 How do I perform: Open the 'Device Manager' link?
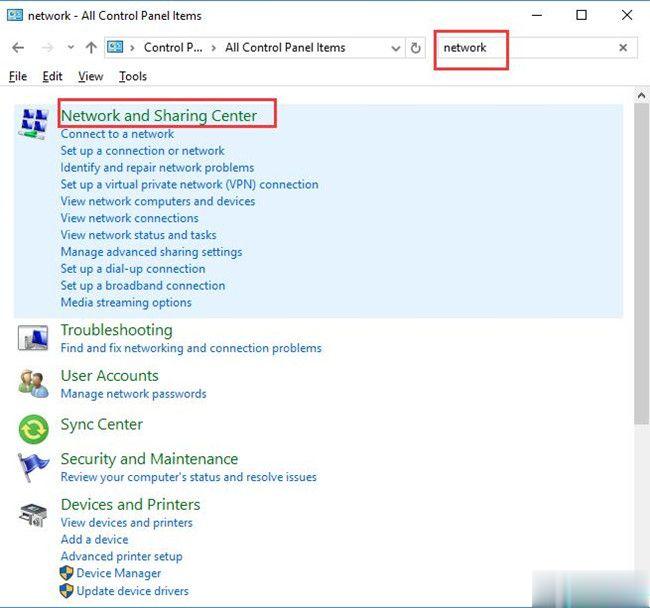coord(119,573)
